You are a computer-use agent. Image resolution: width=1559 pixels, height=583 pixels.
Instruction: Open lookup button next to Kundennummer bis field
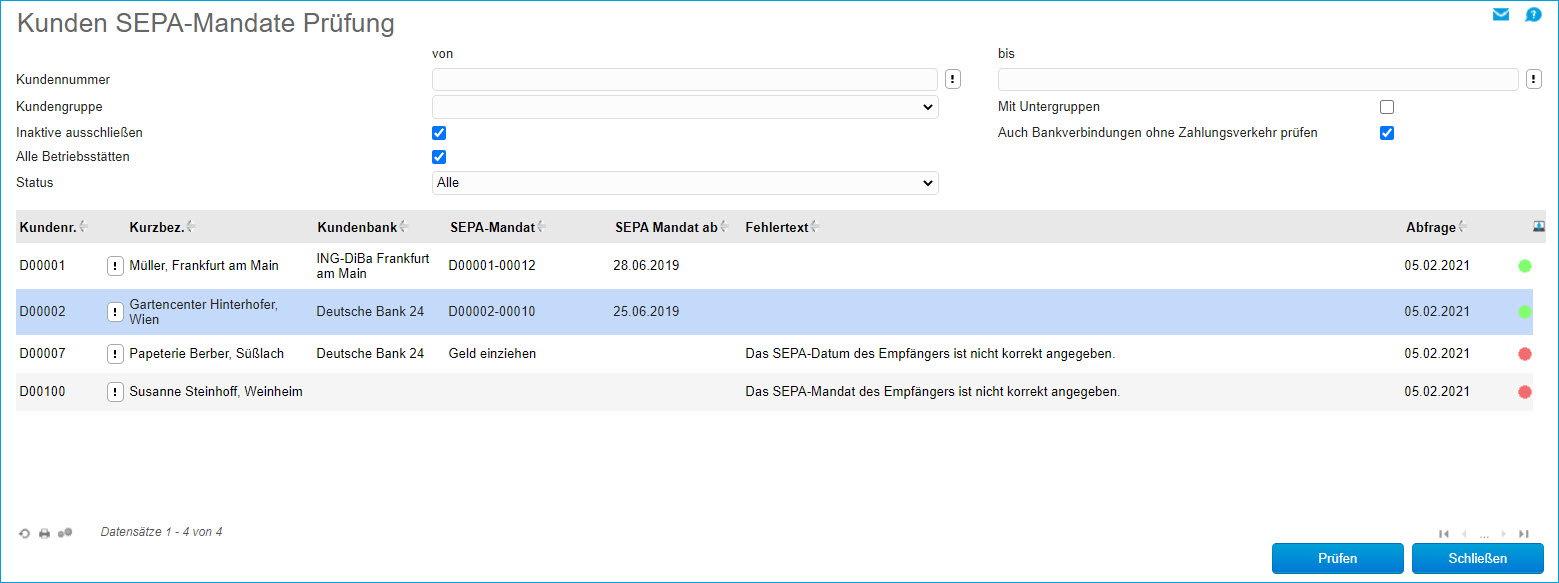pyautogui.click(x=1534, y=79)
